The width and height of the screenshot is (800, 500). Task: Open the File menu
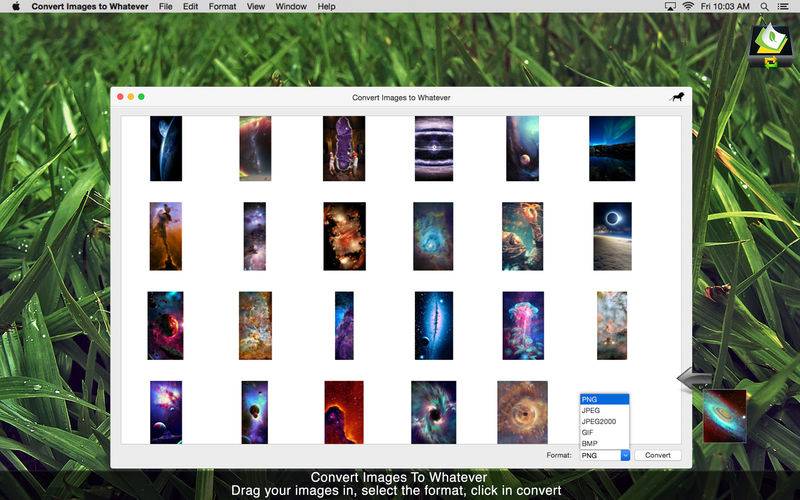pos(165,7)
